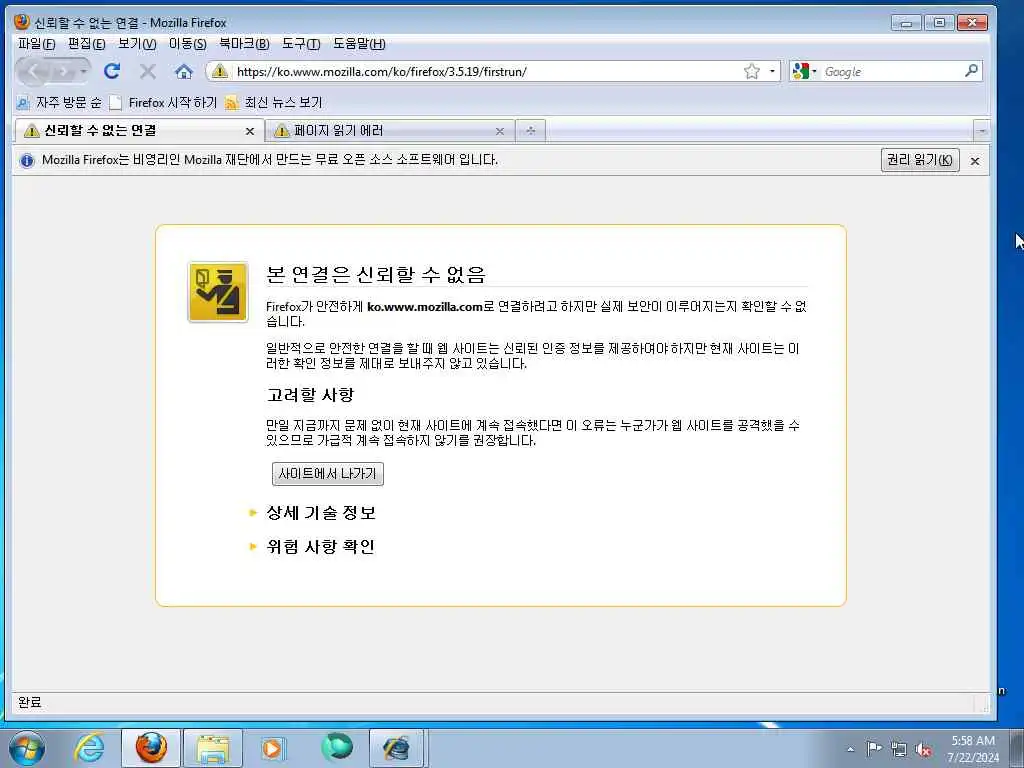Switch to the 페이지 읽기 에러 tab
Screen dimensions: 1024x768
tap(389, 131)
